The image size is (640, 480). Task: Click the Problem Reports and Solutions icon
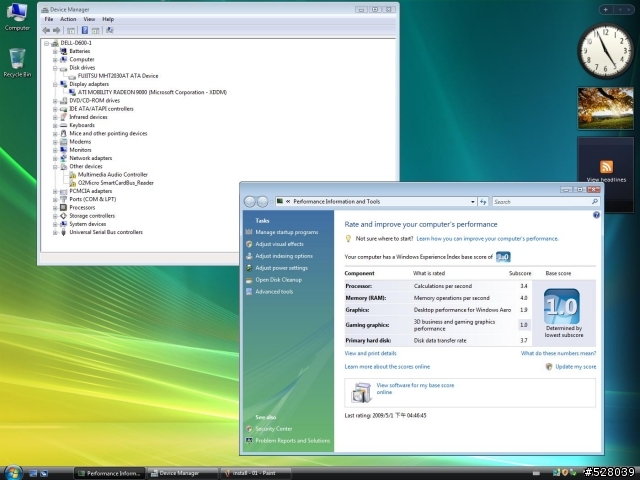point(249,441)
